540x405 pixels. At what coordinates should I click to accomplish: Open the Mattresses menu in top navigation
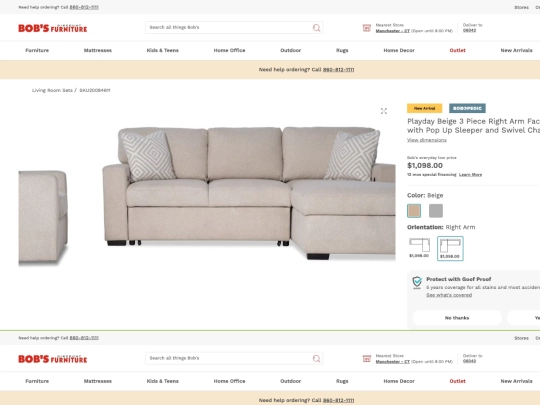pyautogui.click(x=98, y=50)
